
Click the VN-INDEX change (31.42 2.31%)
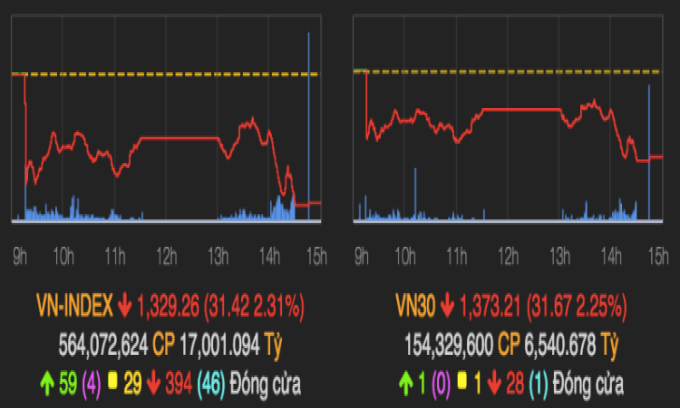pos(254,307)
